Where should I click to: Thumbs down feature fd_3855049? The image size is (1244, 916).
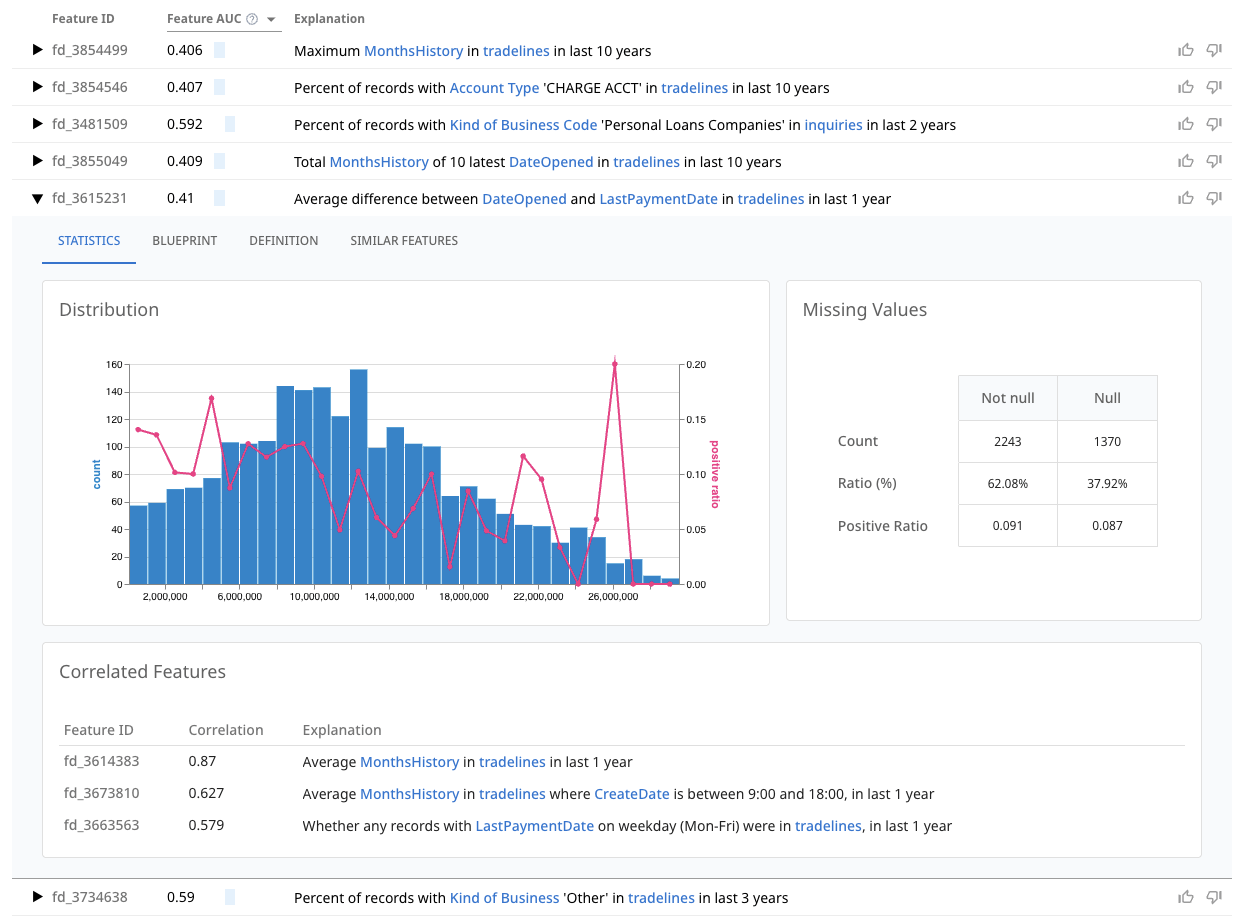(1214, 161)
